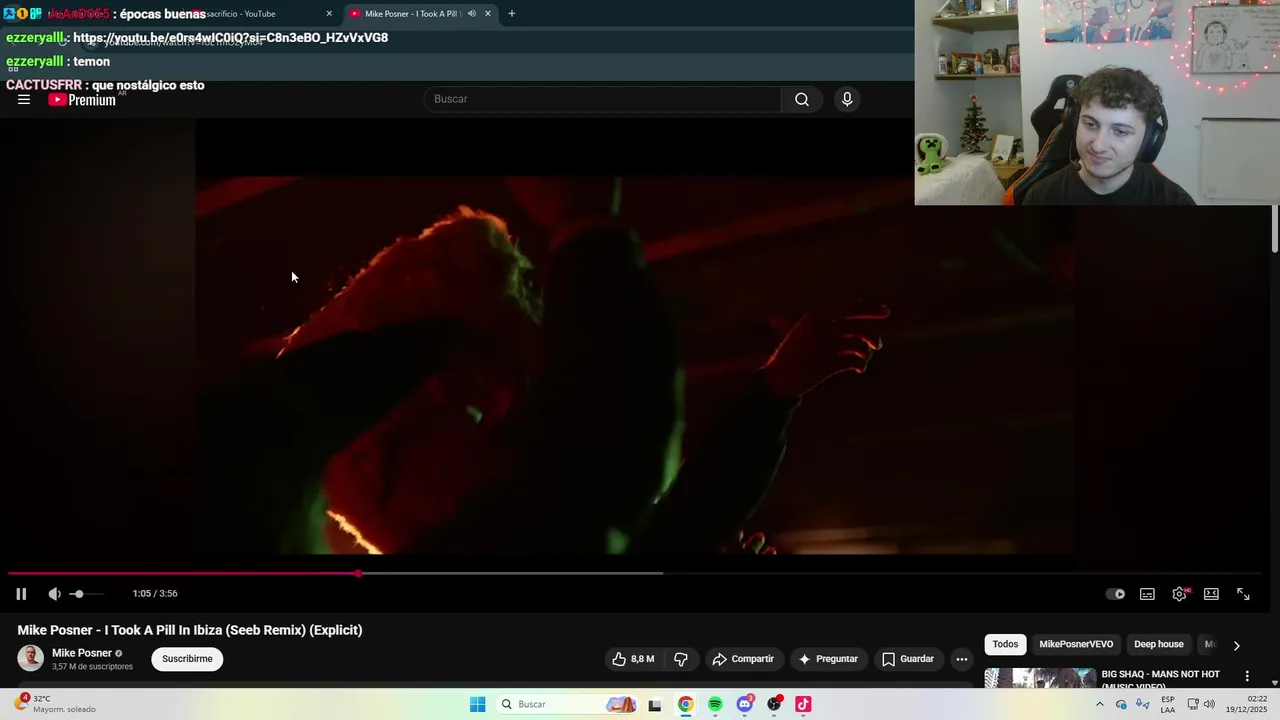Click the Preguntar button

828,659
